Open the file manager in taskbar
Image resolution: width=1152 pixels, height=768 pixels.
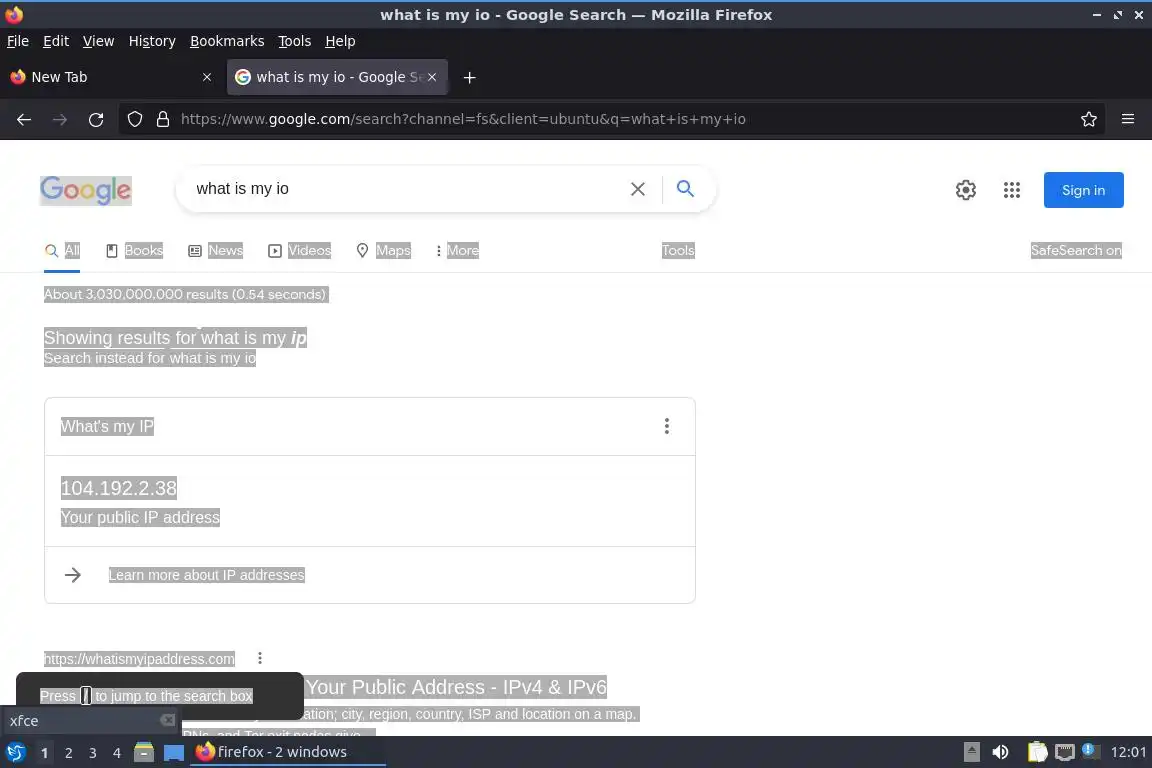click(144, 752)
